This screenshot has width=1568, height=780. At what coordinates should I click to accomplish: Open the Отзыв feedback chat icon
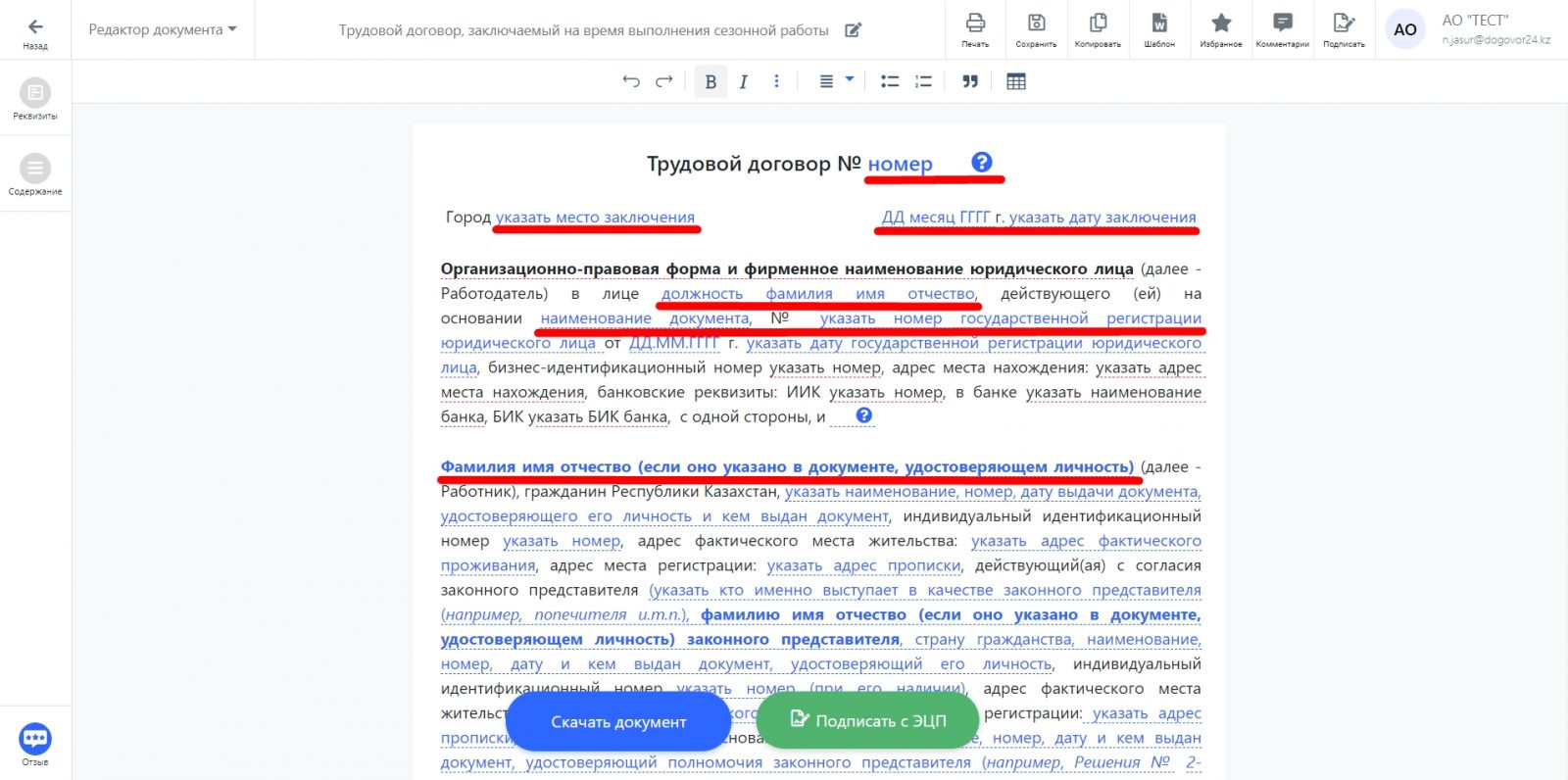point(35,744)
